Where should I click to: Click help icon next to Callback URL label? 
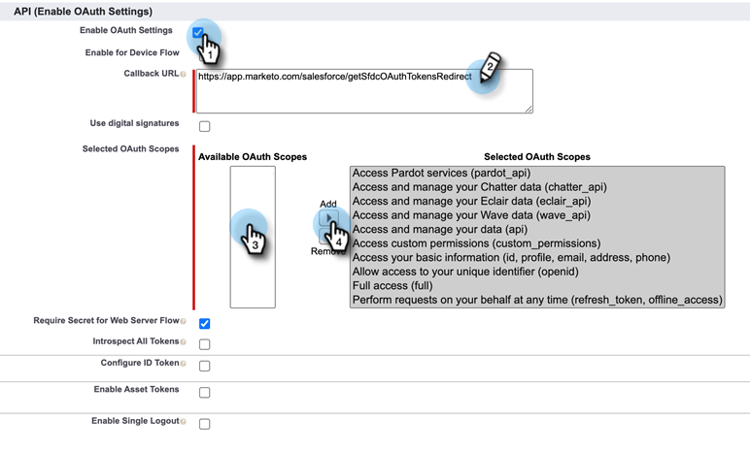point(183,74)
